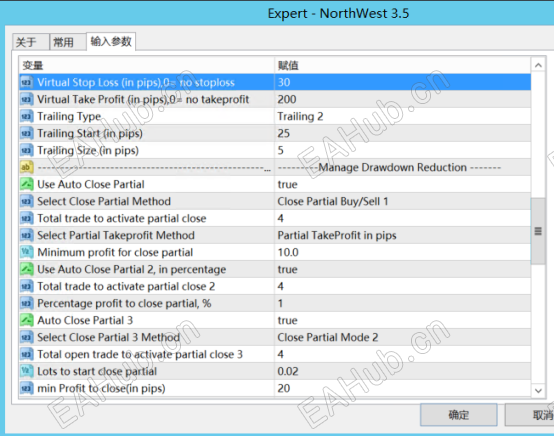Select the Percentage profit value 1
Screen dimensions: 554x436
(x=403, y=303)
